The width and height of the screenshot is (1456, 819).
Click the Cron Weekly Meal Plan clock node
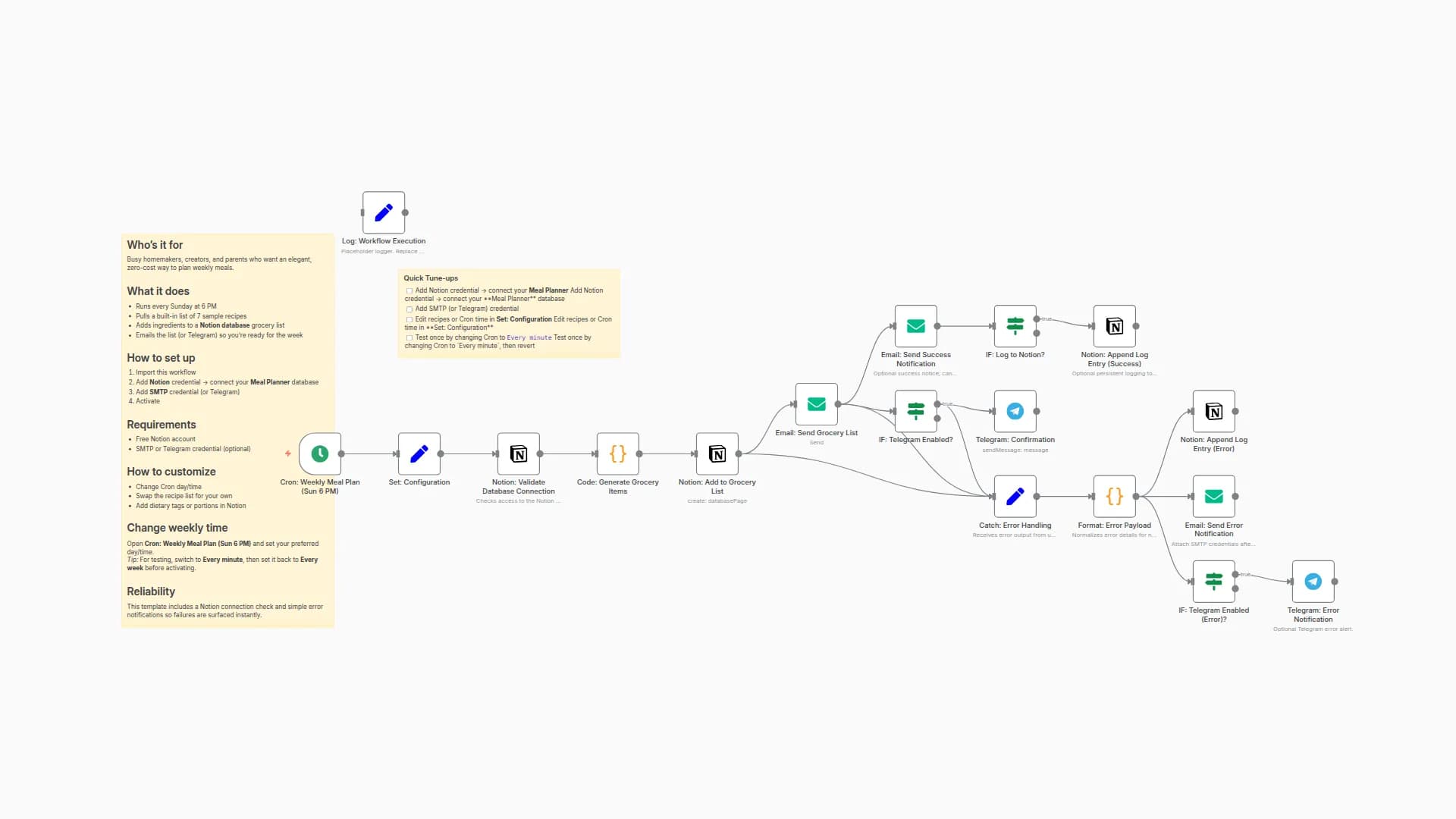coord(319,453)
